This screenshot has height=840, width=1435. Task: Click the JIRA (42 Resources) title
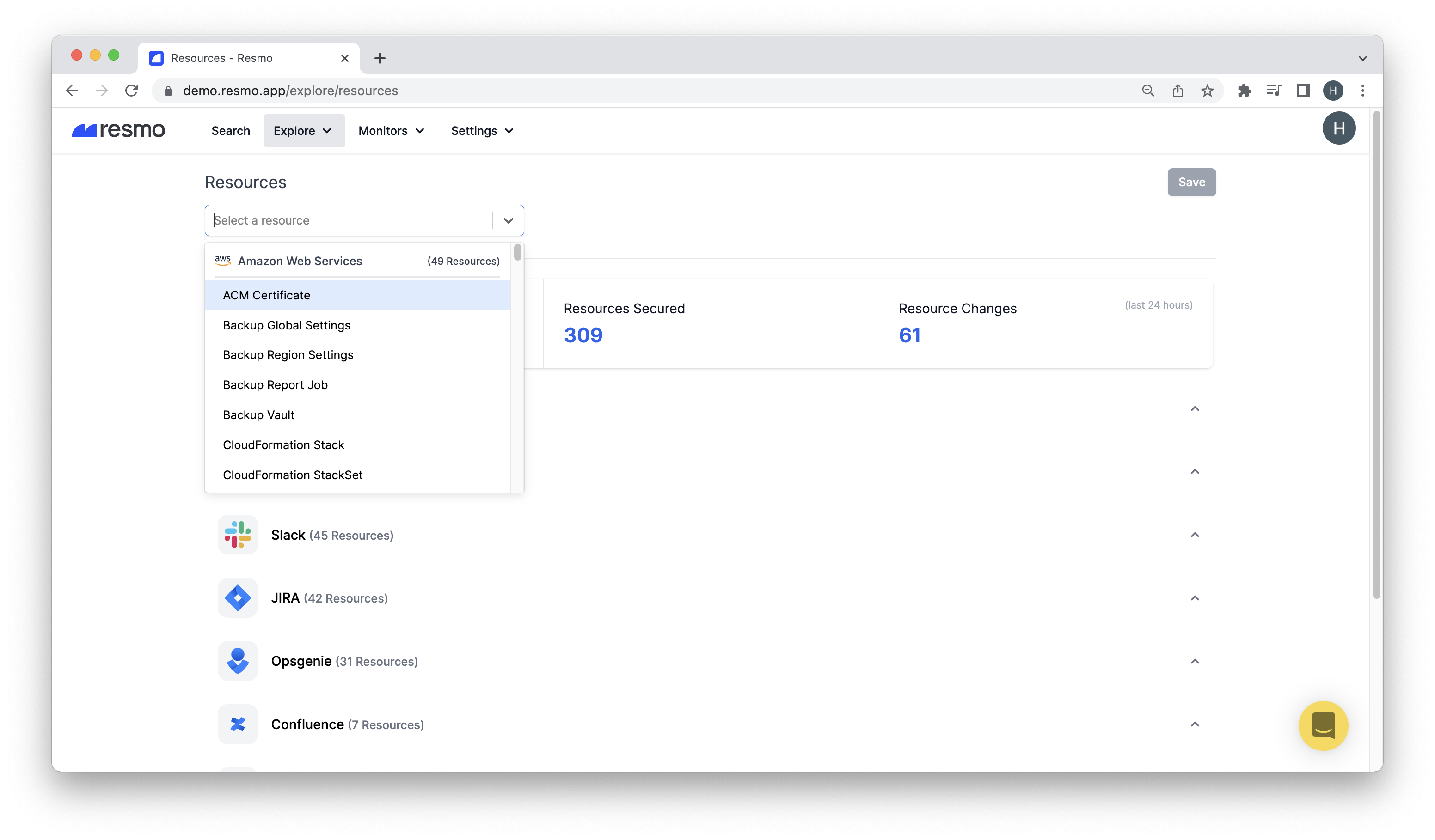(x=329, y=598)
